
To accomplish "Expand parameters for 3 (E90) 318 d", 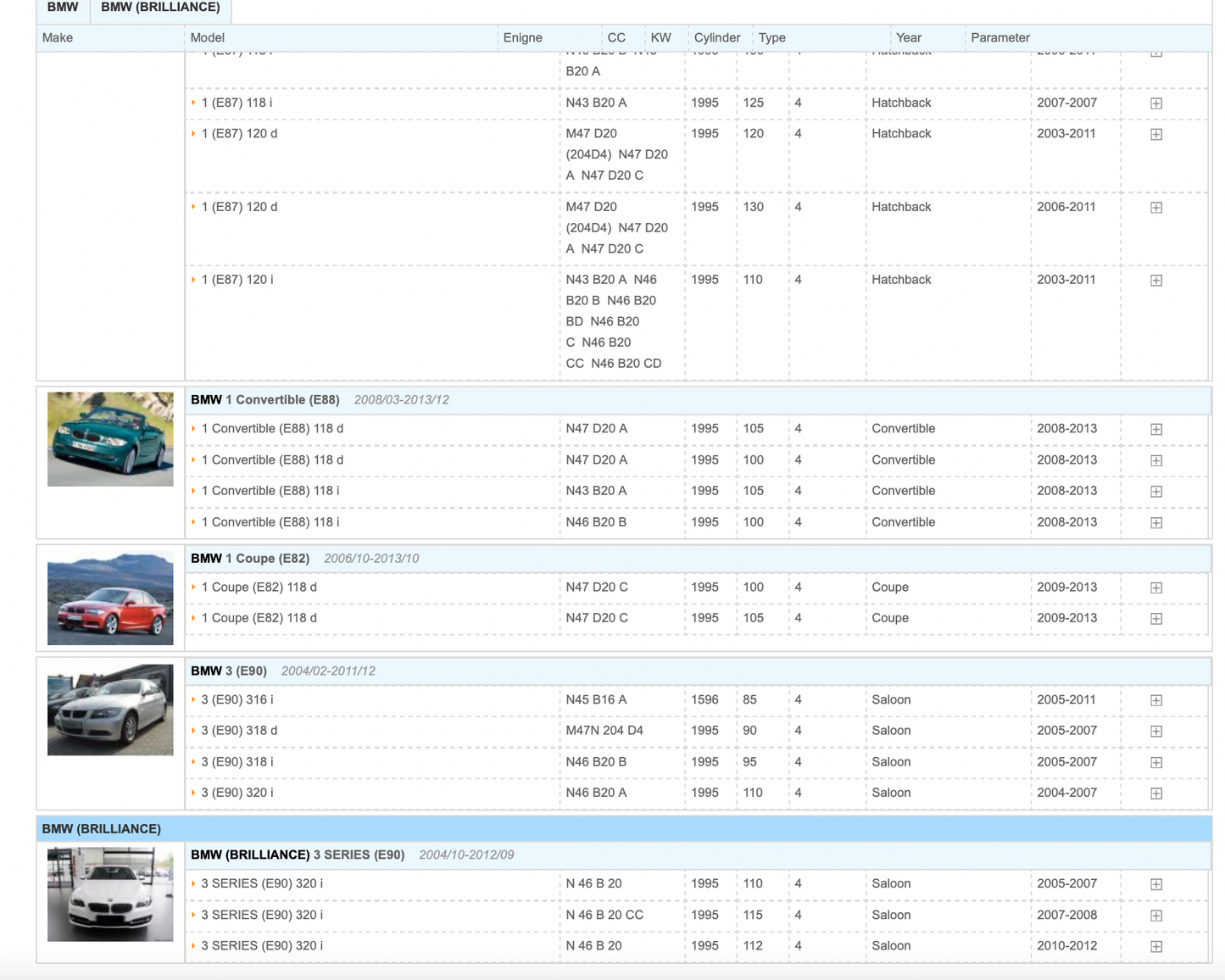I will click(x=1155, y=731).
